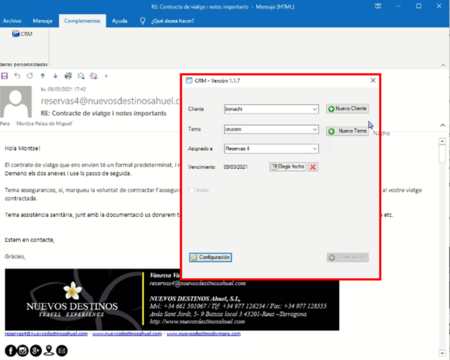Go to next item with down arrow
Viewport: 450px width, 360px height.
[55, 76]
